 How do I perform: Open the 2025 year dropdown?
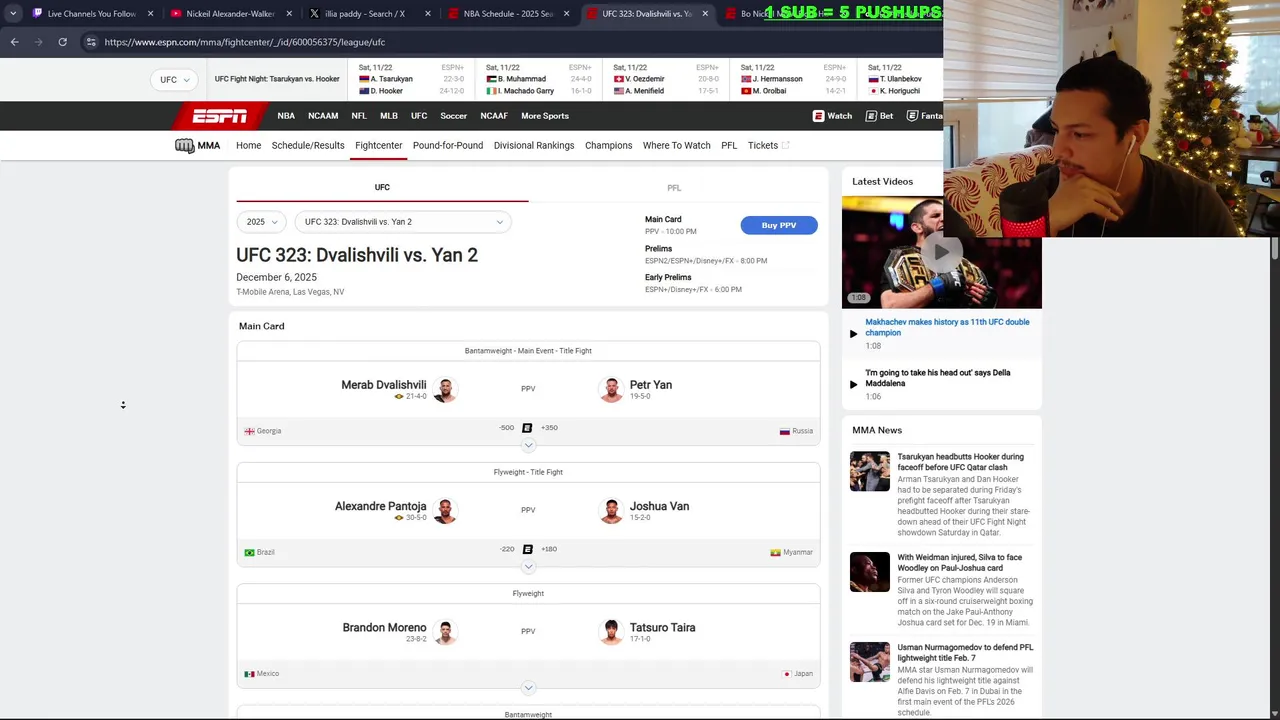(262, 222)
